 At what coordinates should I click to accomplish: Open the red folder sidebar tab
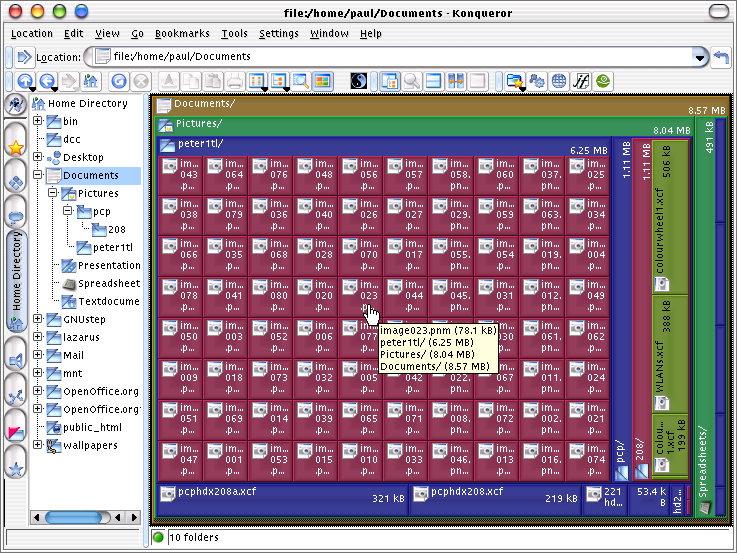(x=16, y=428)
